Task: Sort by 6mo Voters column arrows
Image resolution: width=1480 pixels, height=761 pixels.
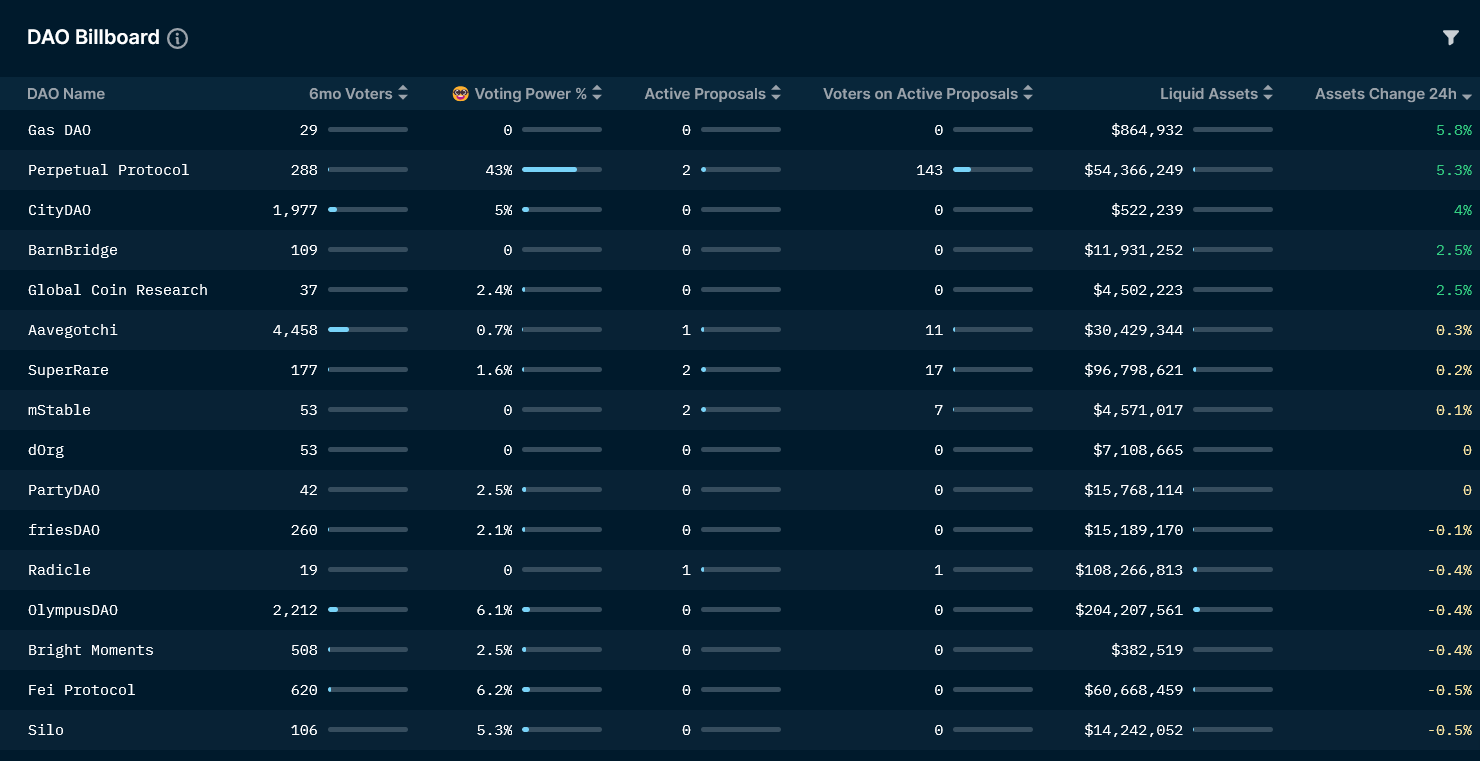Action: click(403, 93)
